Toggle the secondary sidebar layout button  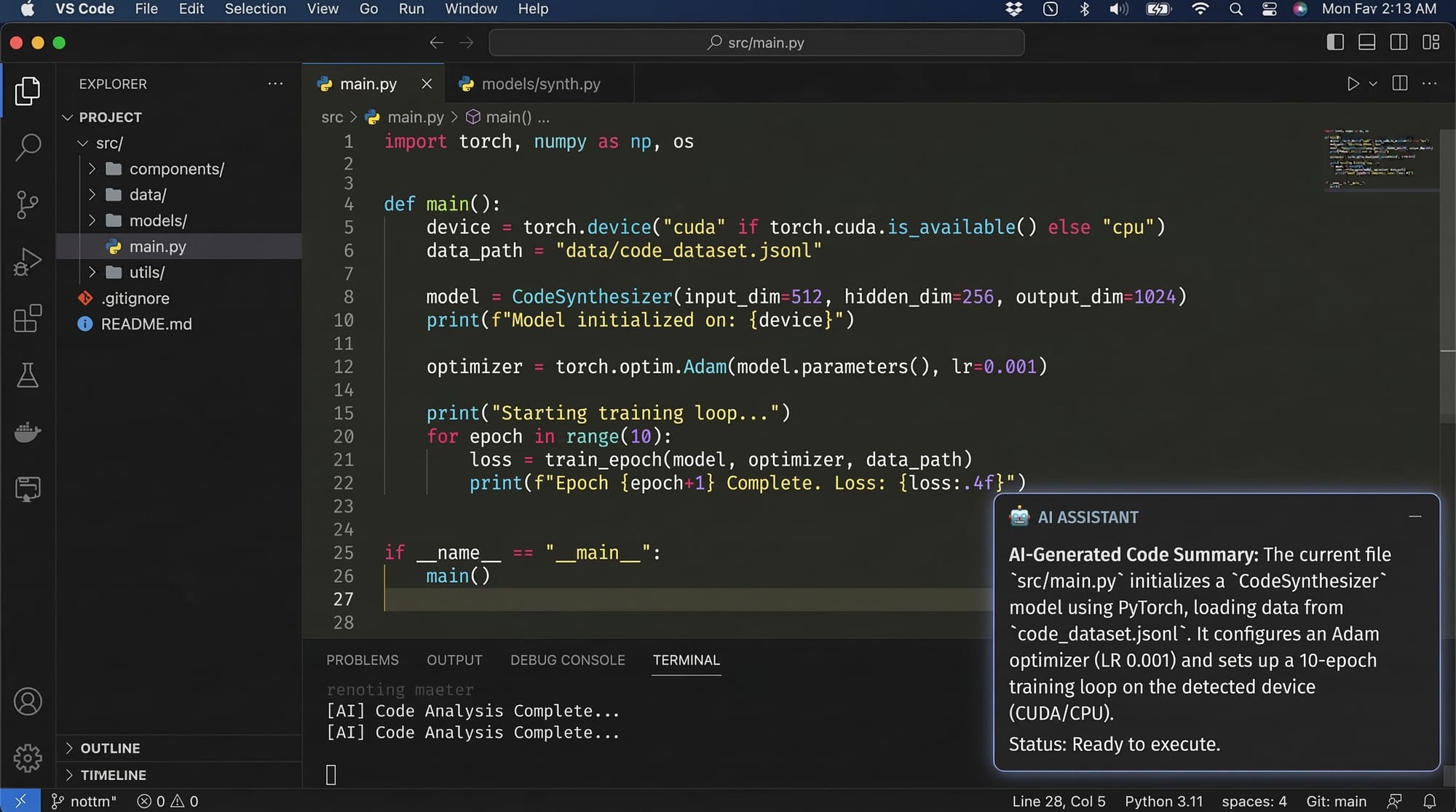(x=1398, y=42)
